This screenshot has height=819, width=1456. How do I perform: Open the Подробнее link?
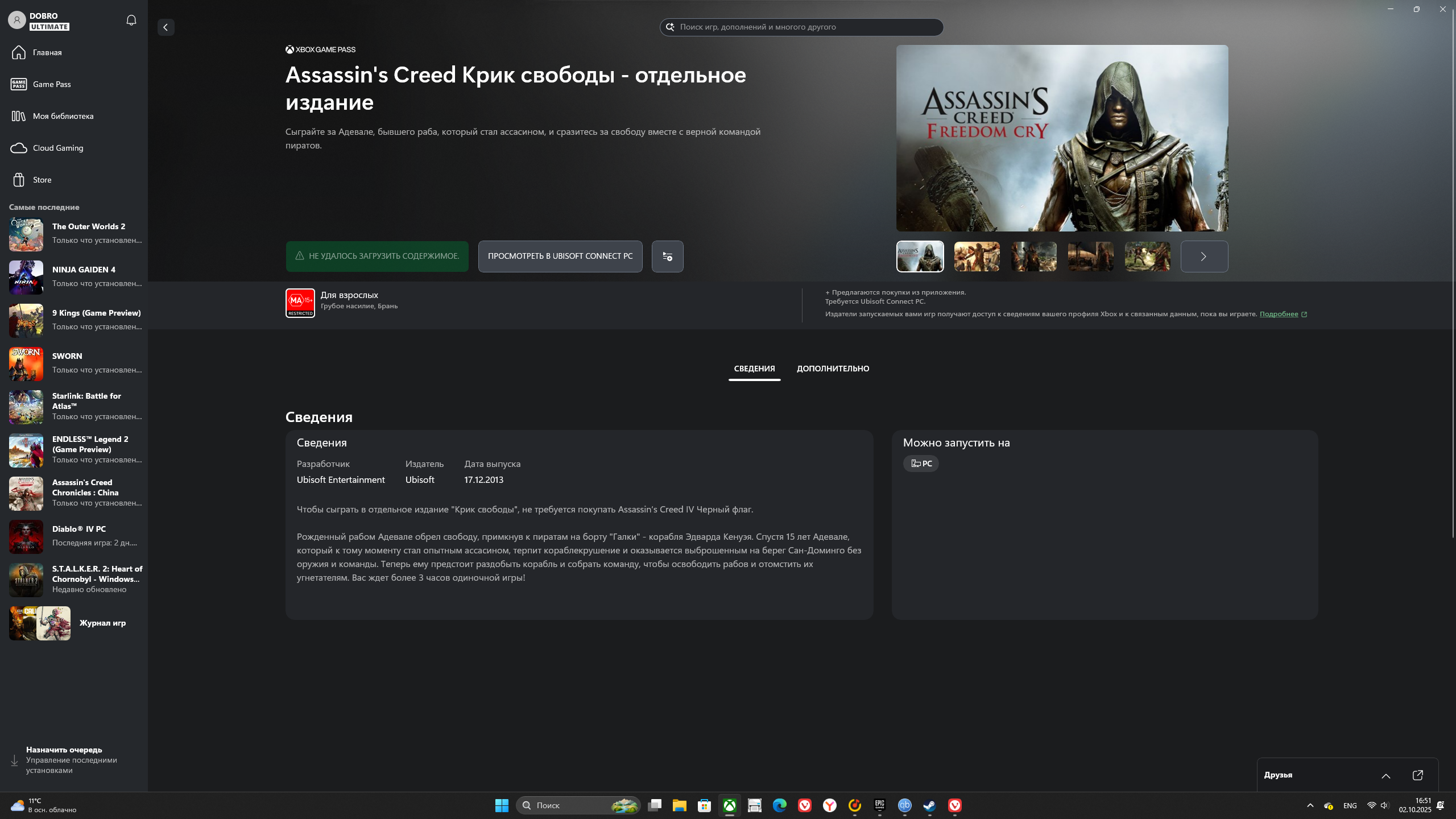[x=1279, y=314]
